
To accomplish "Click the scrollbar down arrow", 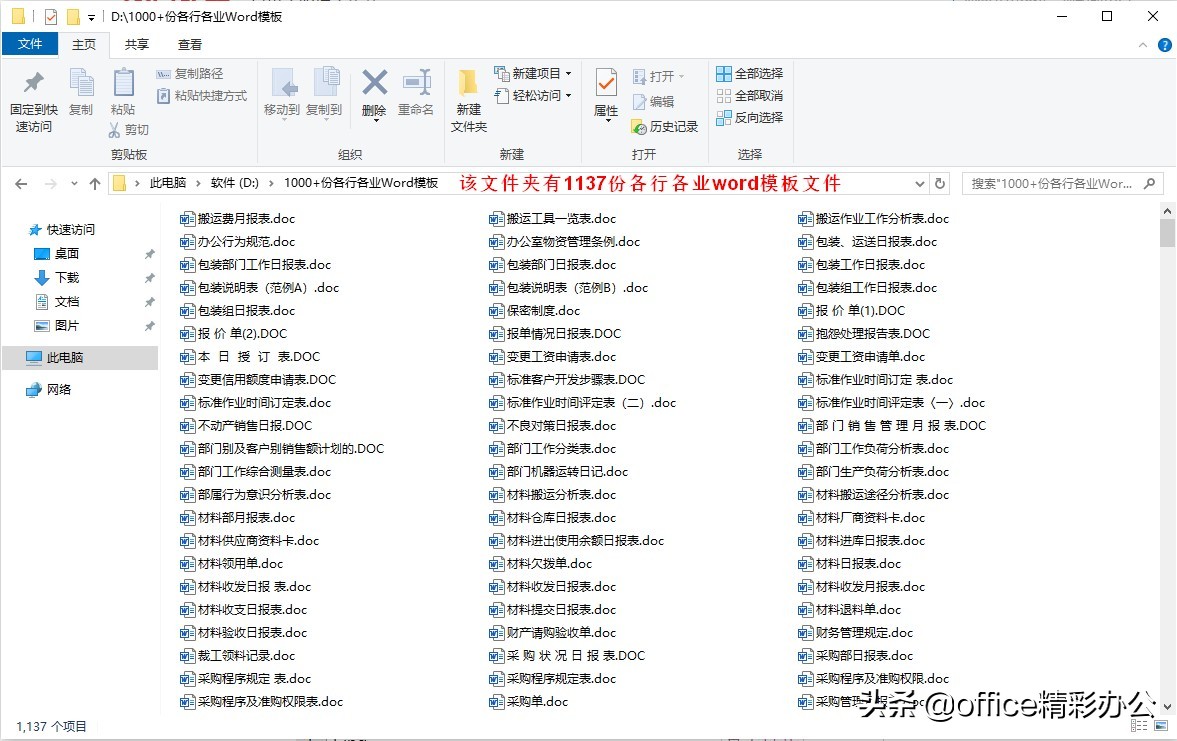I will click(x=1166, y=706).
